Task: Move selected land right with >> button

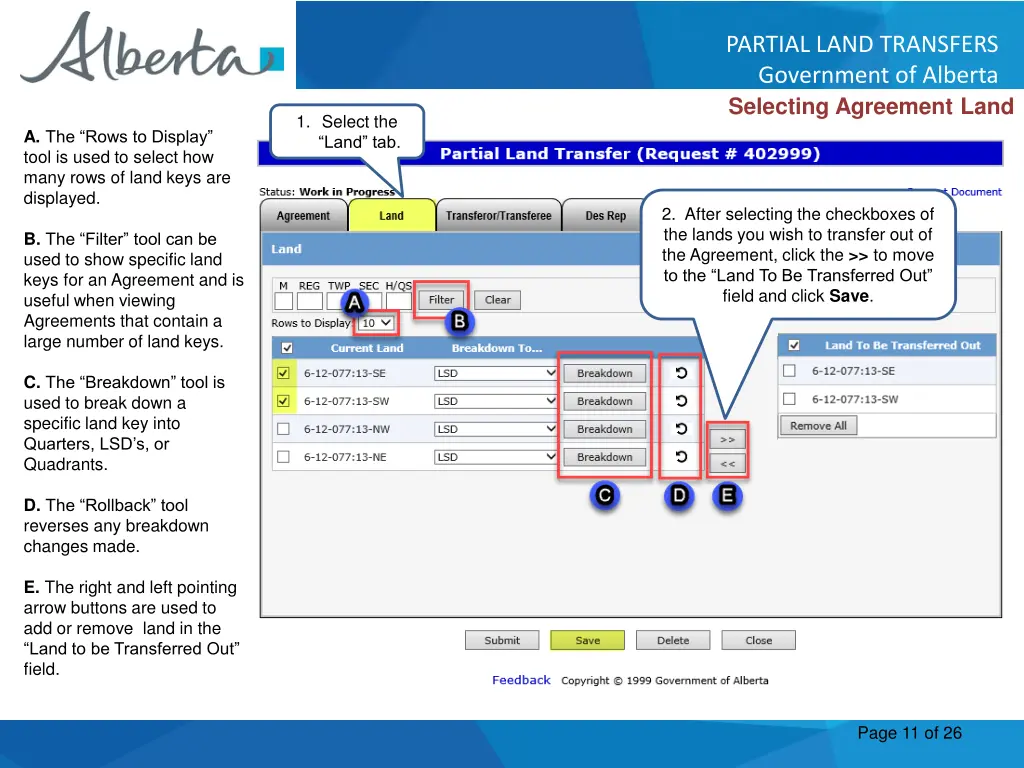Action: pos(728,440)
